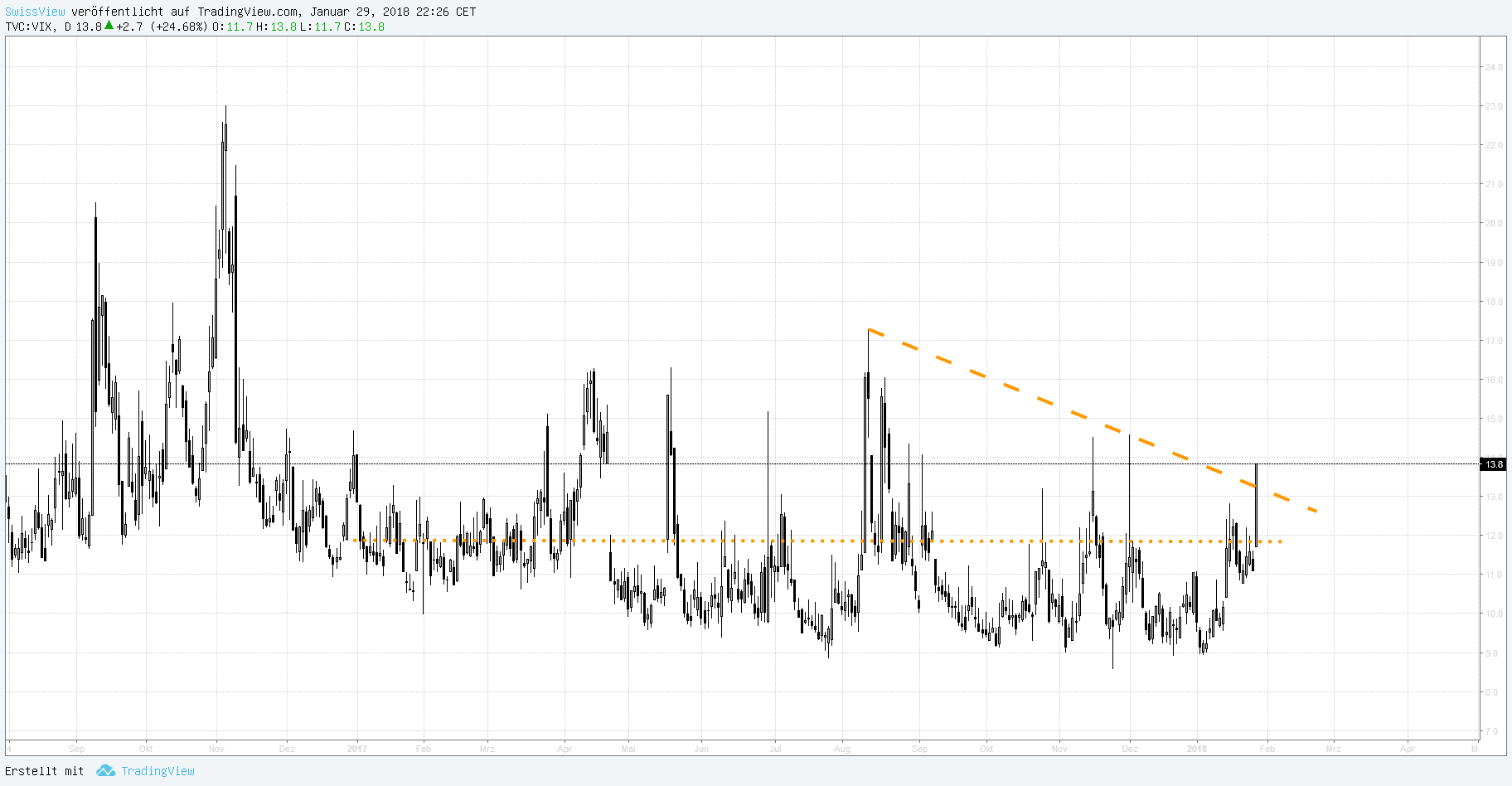Click the Mai label on the time axis

coord(628,749)
